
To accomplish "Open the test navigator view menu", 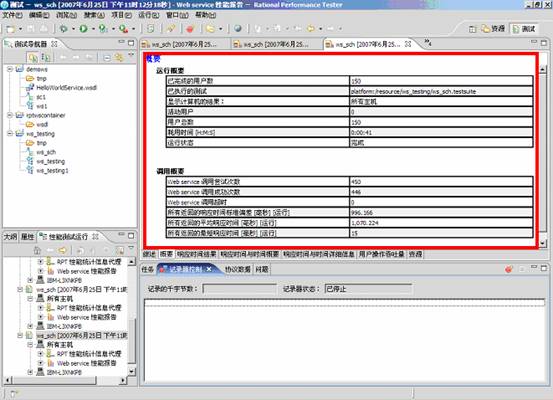I will coord(131,55).
